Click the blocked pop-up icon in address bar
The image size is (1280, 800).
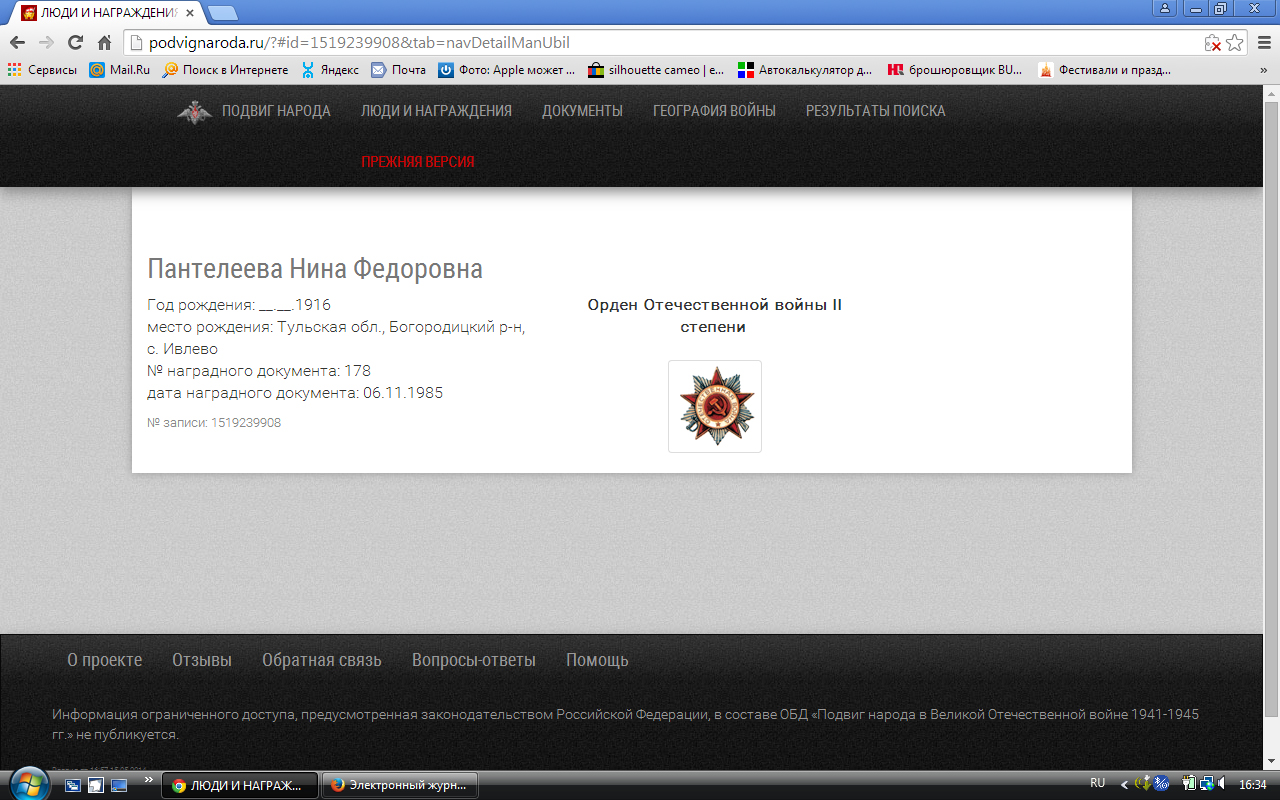(1212, 43)
